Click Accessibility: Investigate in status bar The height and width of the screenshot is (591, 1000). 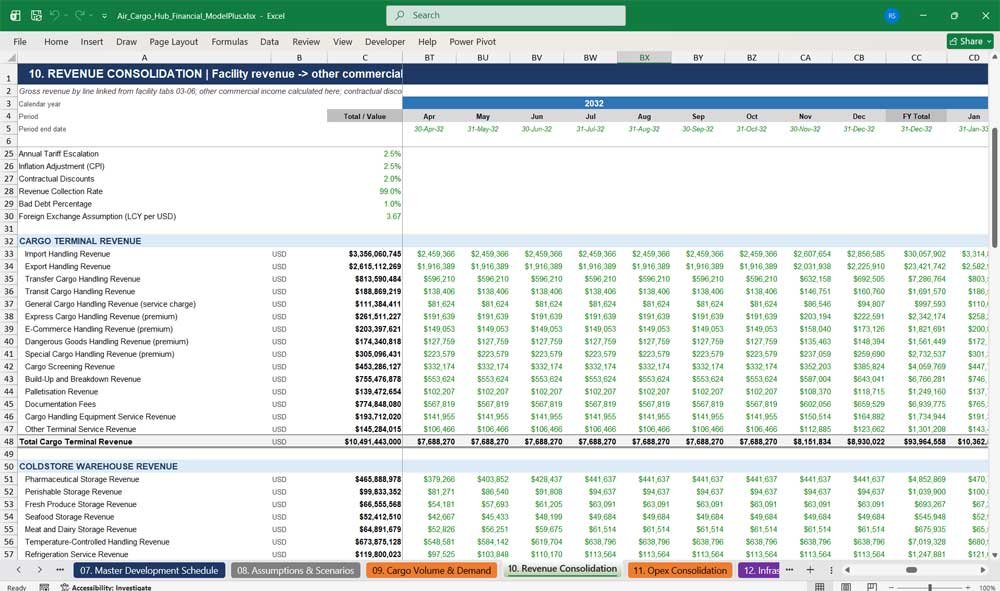(106, 587)
